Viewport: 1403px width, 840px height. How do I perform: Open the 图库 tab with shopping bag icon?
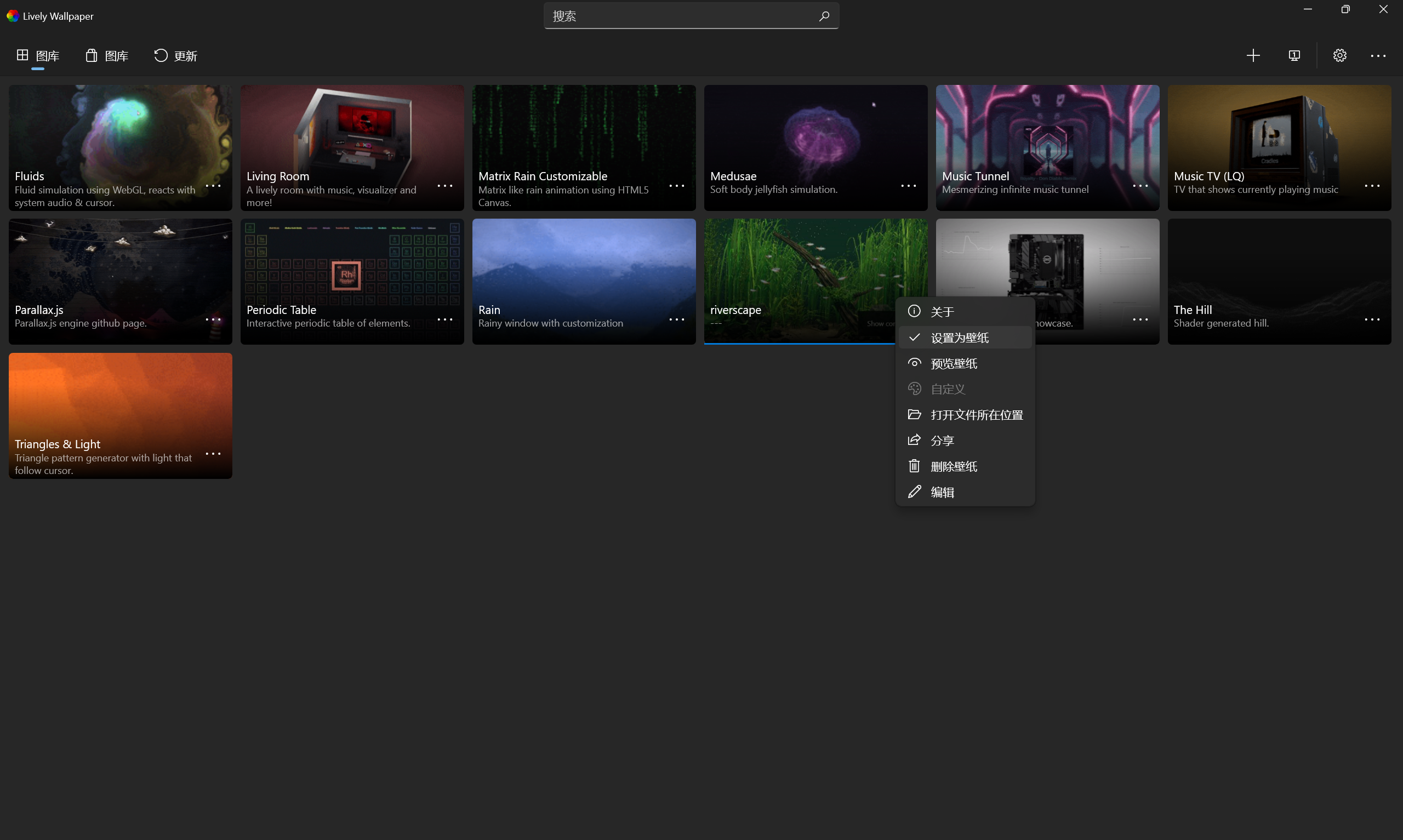107,55
